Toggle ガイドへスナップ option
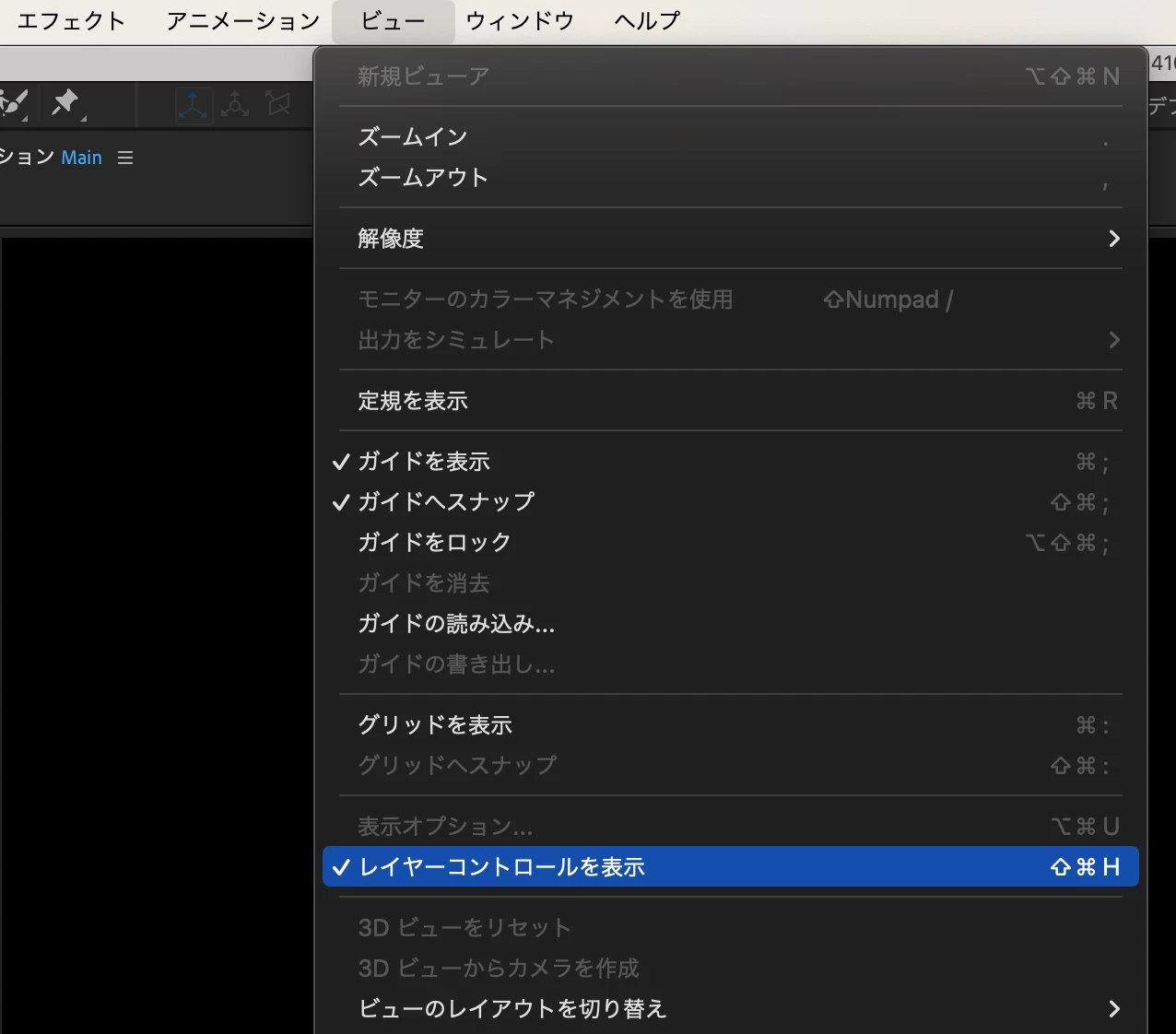This screenshot has width=1176, height=1034. coord(731,502)
